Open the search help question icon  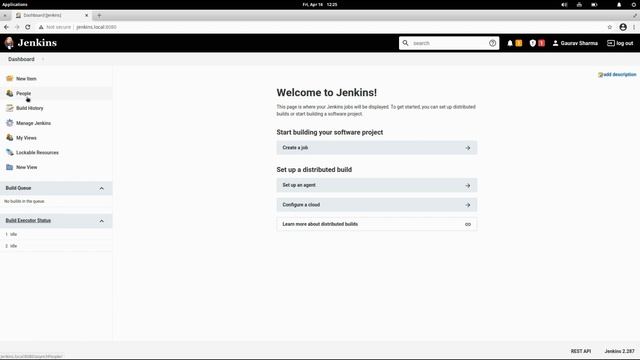(493, 43)
